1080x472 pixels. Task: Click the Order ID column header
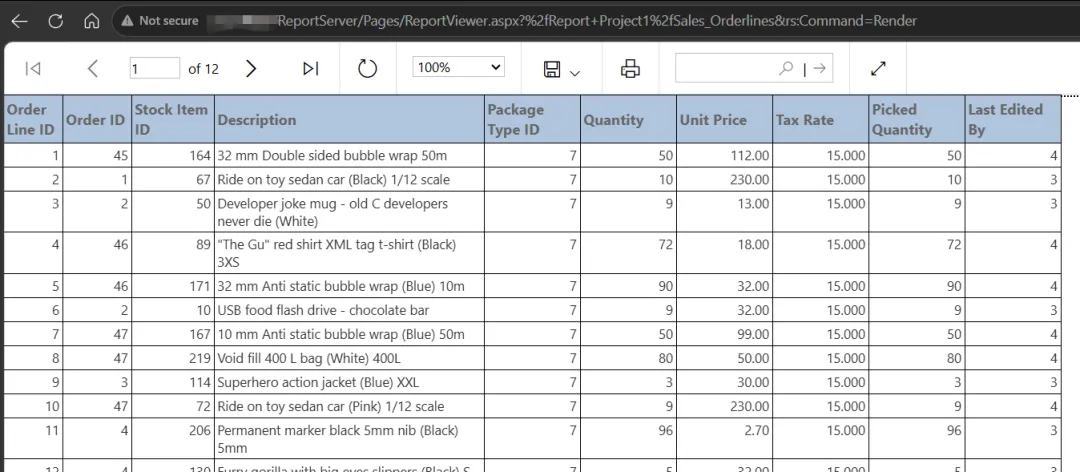tap(97, 119)
